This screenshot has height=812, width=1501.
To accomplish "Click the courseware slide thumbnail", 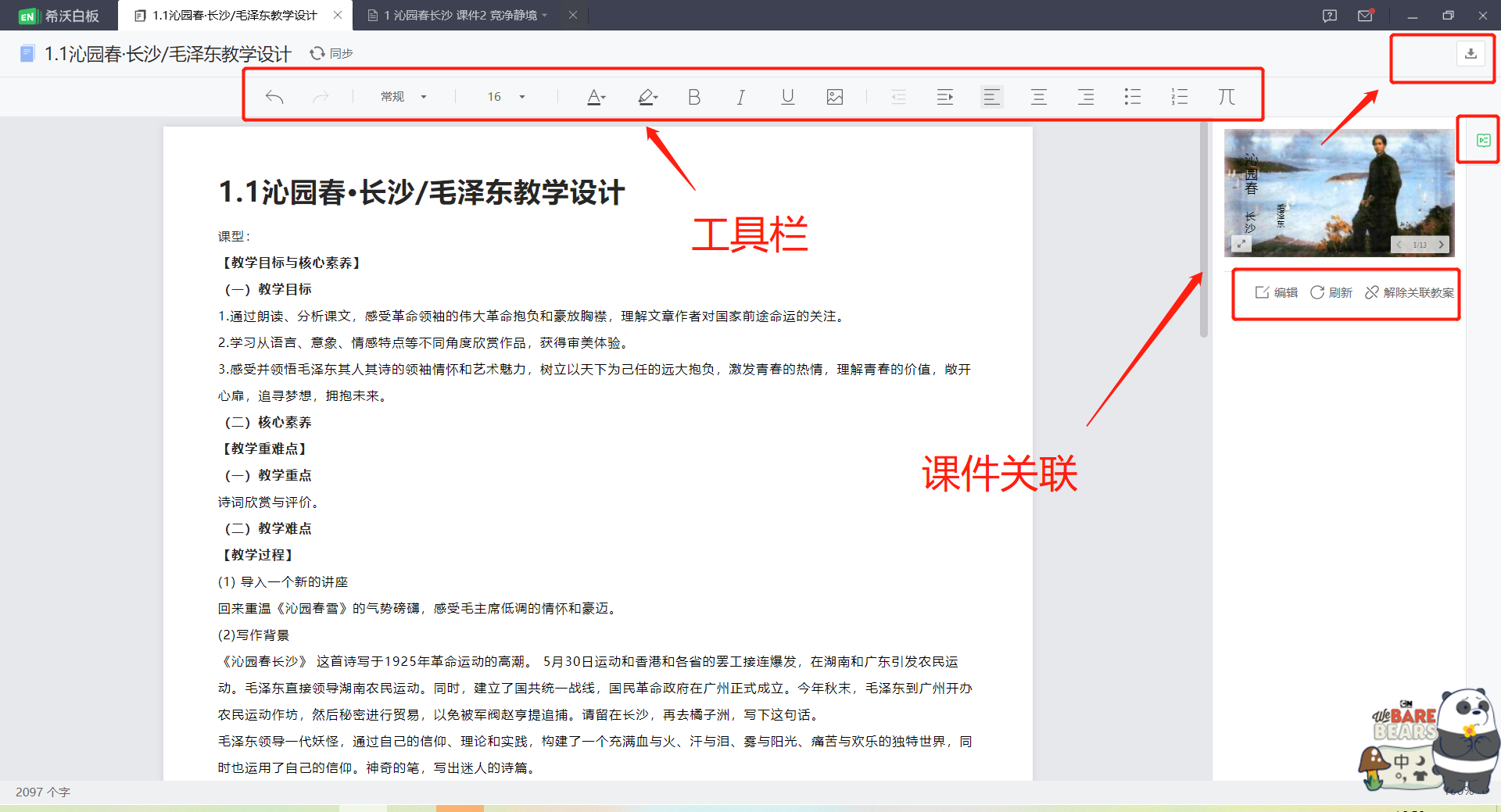I will [x=1339, y=193].
